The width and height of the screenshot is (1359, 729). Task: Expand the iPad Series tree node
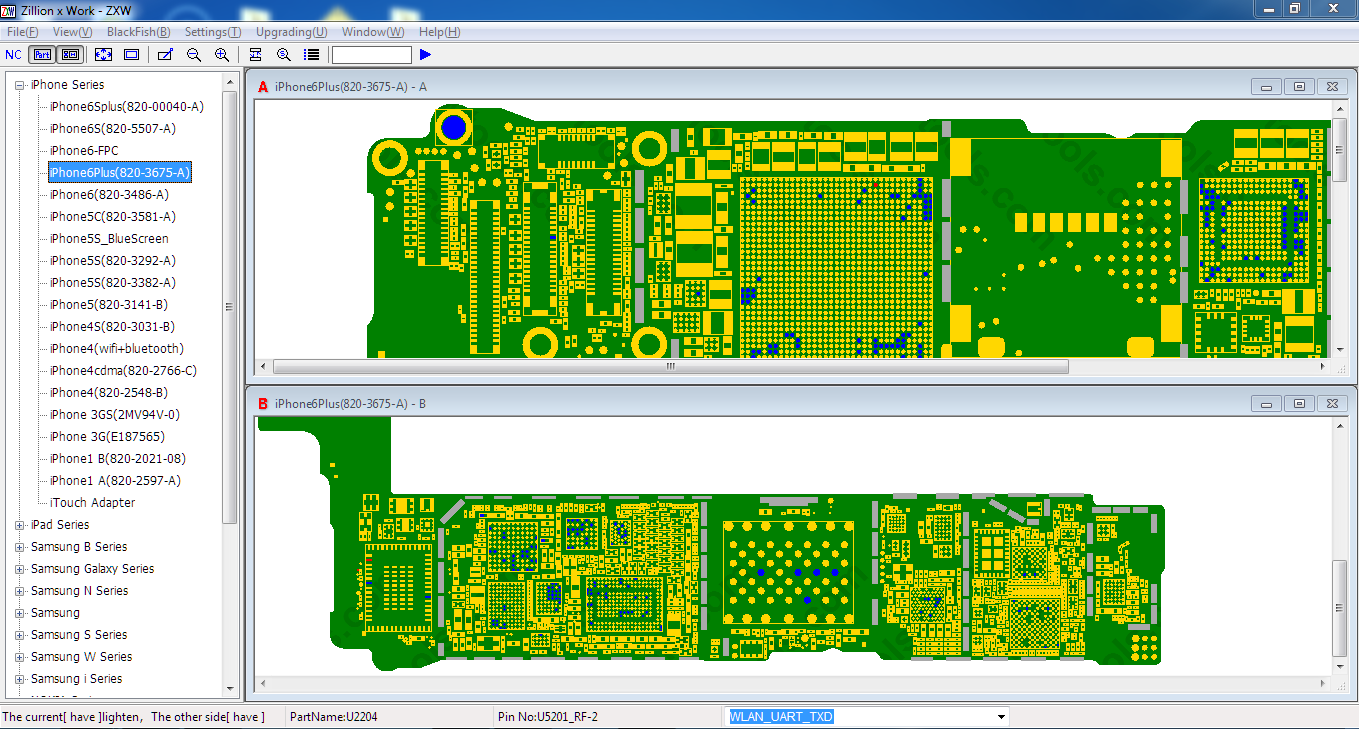[x=20, y=525]
